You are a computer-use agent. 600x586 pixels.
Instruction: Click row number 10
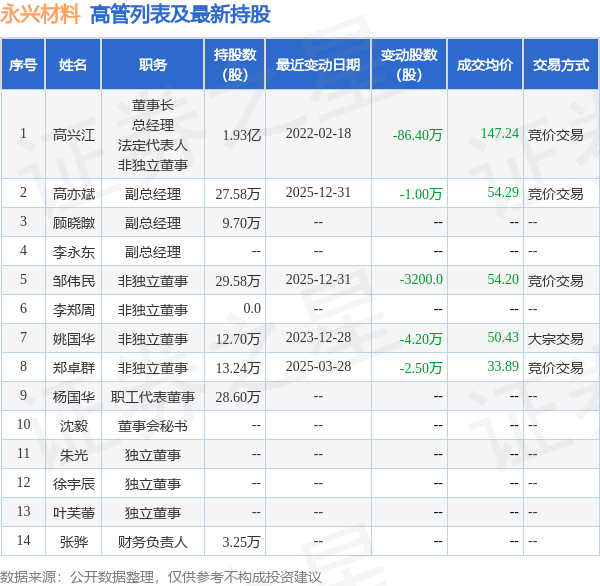point(23,424)
